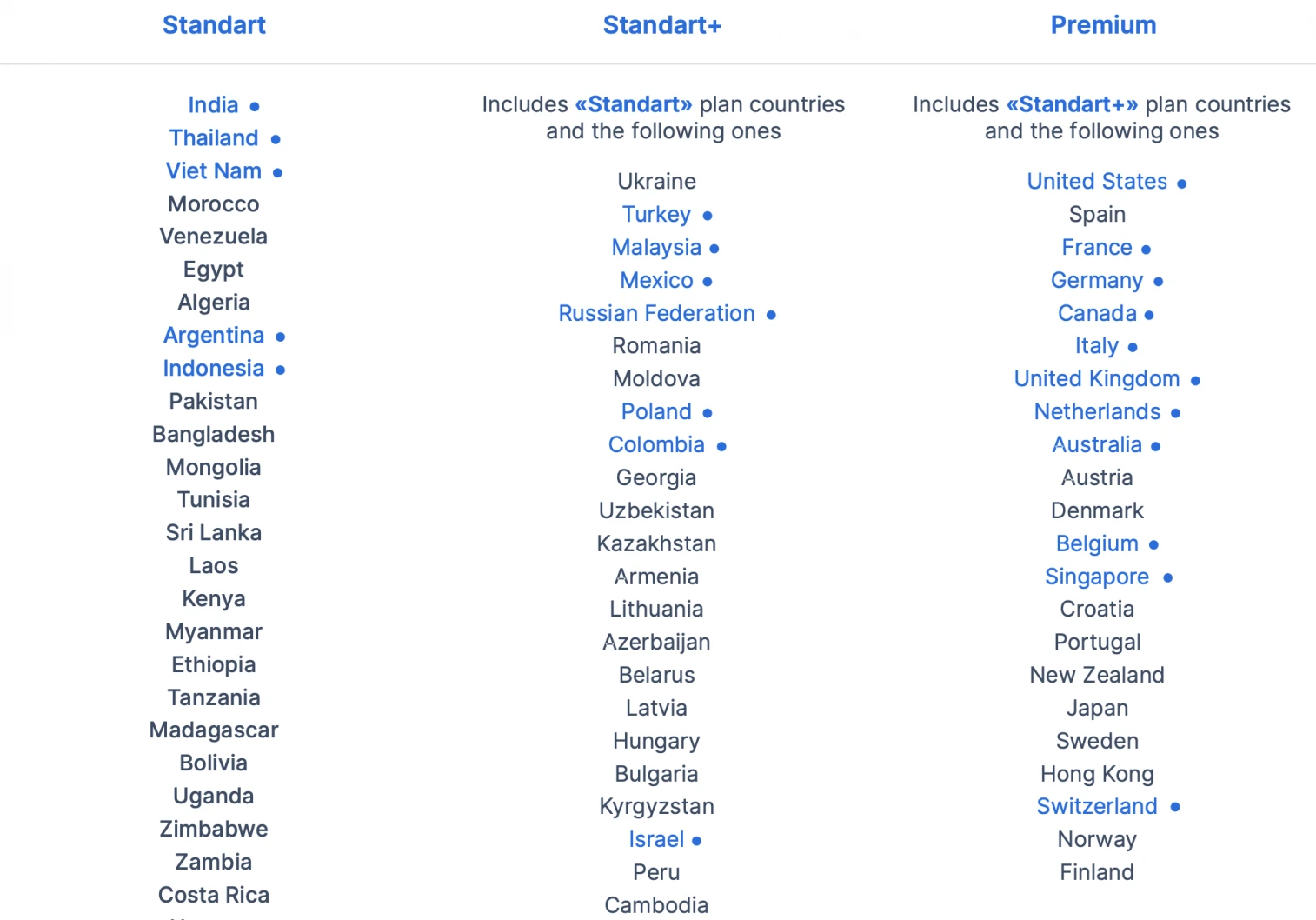Click the Argentina country link
The width and height of the screenshot is (1316, 920).
click(214, 336)
